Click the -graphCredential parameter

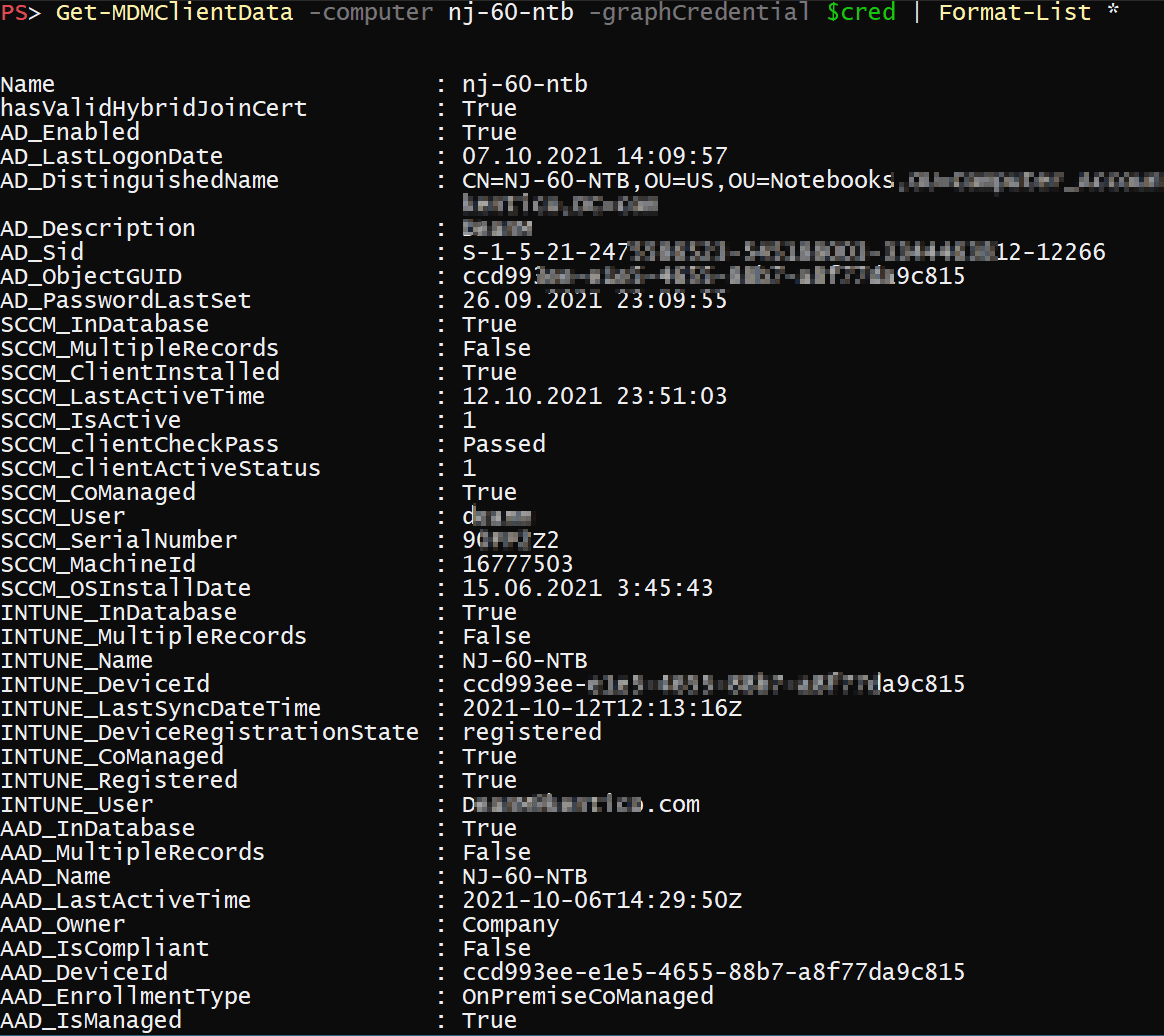706,13
